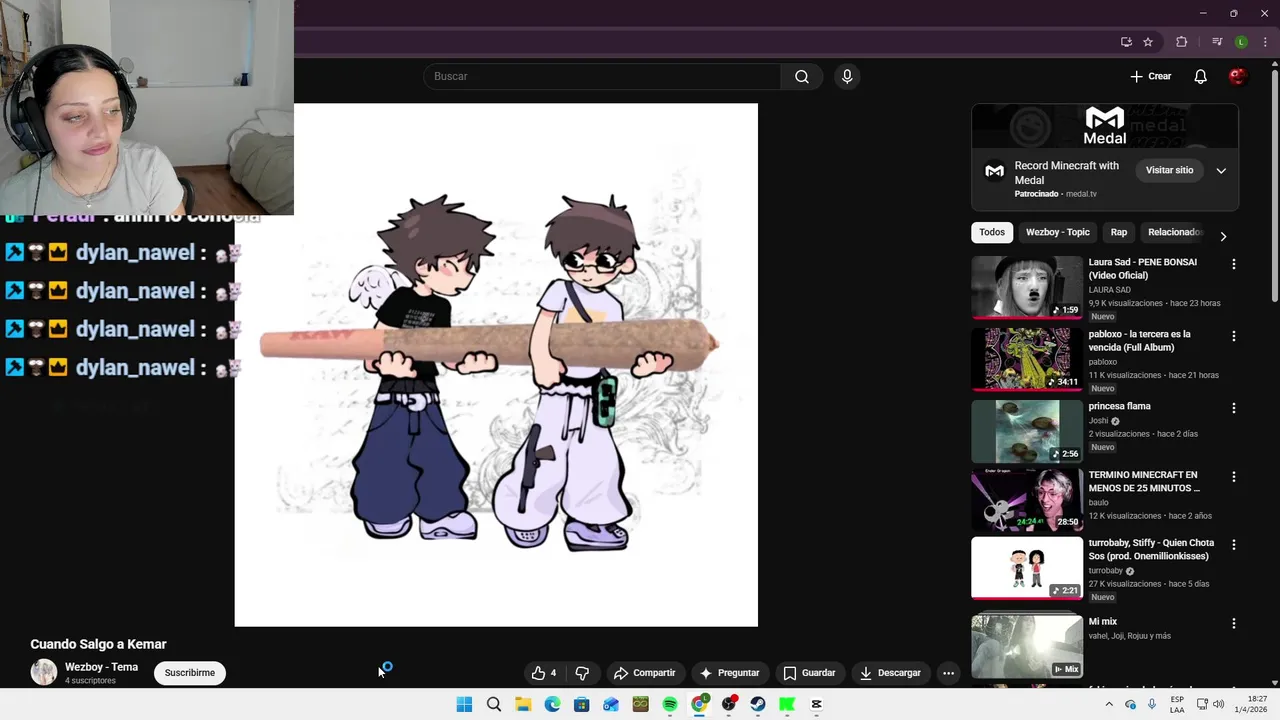
Task: Switch the ESP LAA input language
Action: coord(1177,704)
